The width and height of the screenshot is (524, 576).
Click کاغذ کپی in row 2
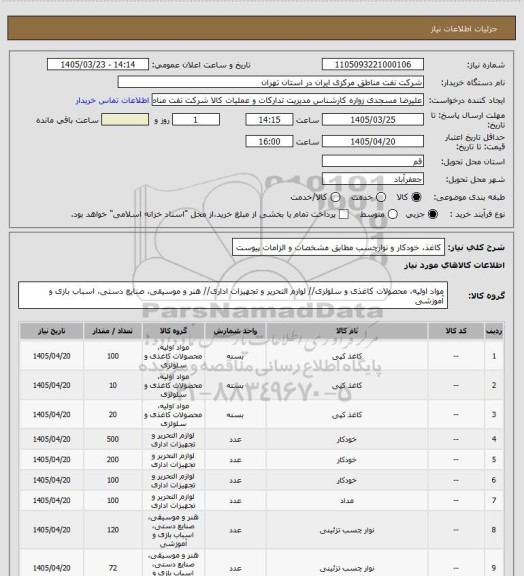click(347, 385)
